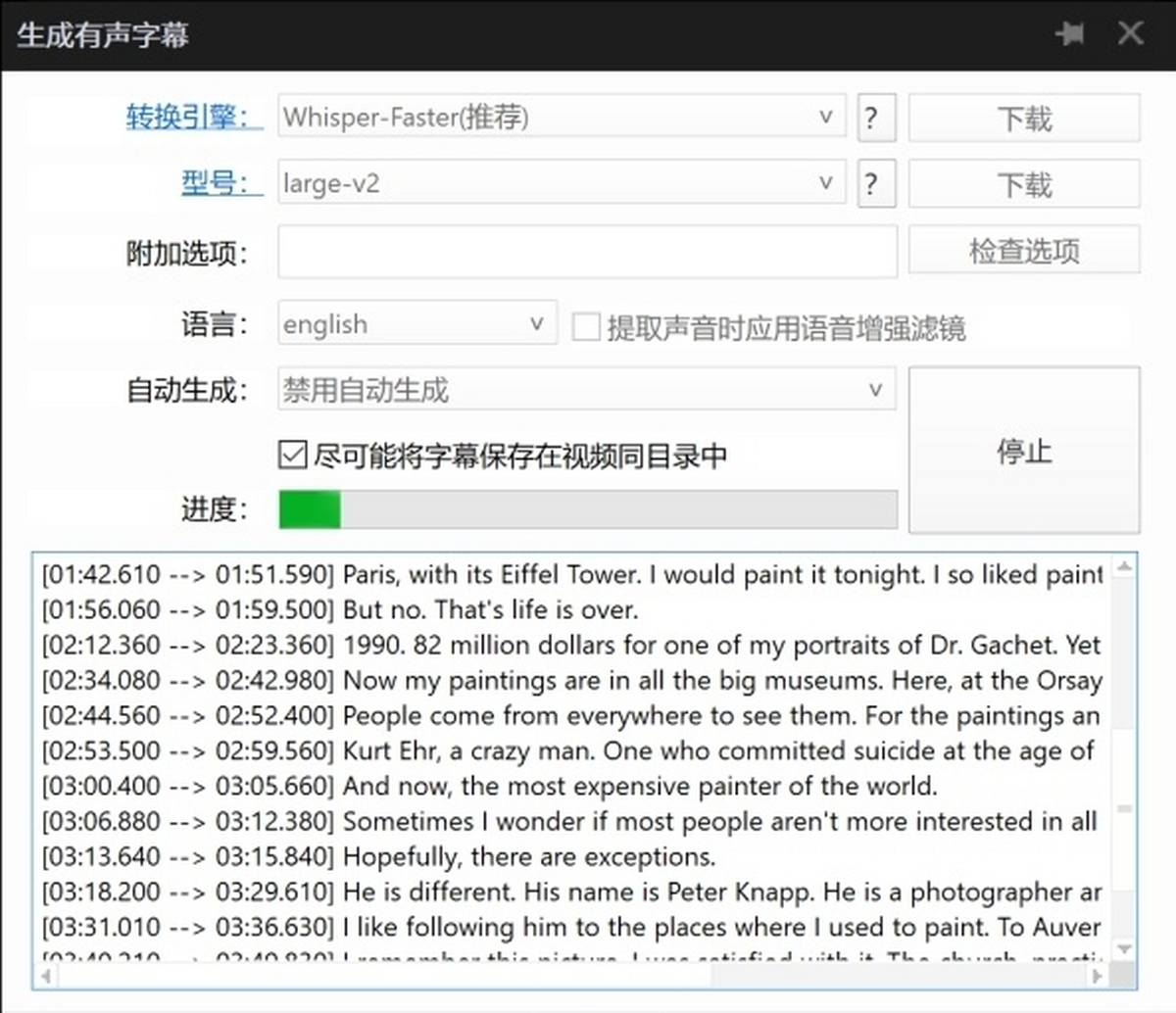This screenshot has height=1013, width=1176.
Task: Open the english language dropdown
Action: point(417,323)
